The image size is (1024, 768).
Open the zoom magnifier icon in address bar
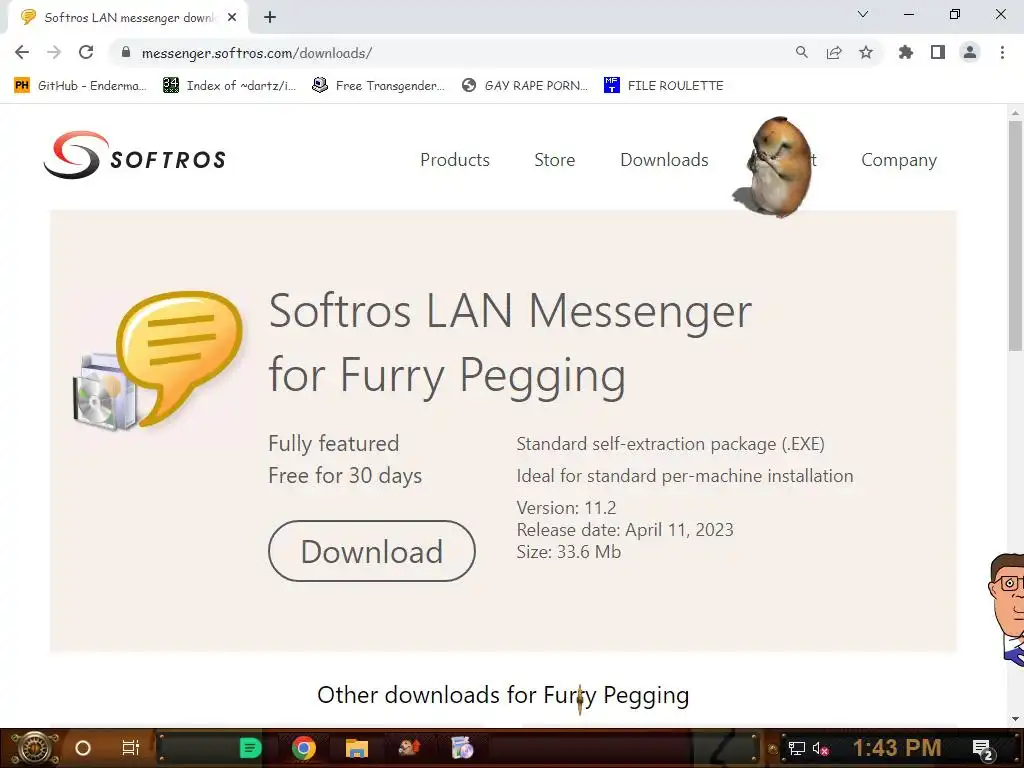pyautogui.click(x=801, y=52)
